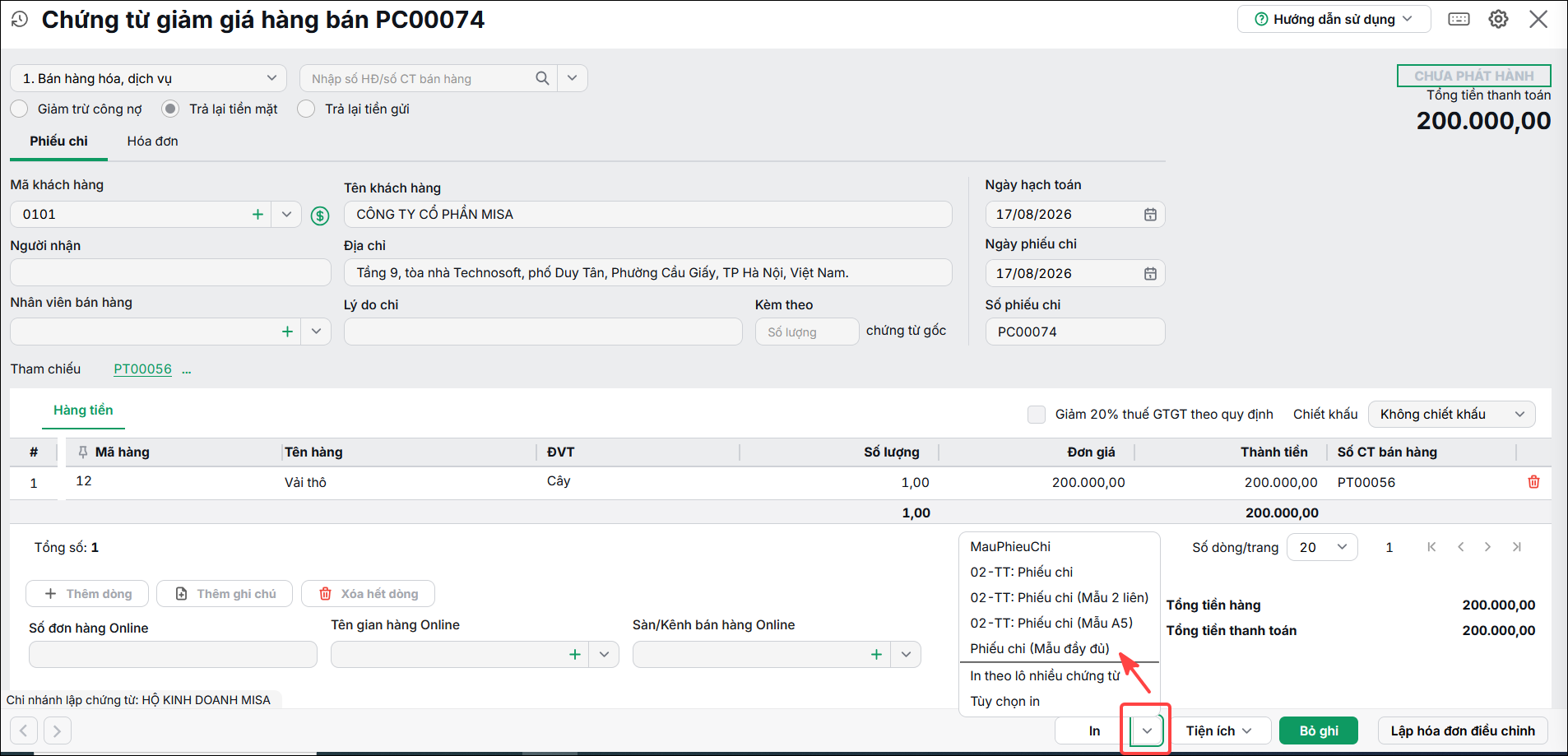Click the pin icon in Mã hàng header

coord(83,452)
